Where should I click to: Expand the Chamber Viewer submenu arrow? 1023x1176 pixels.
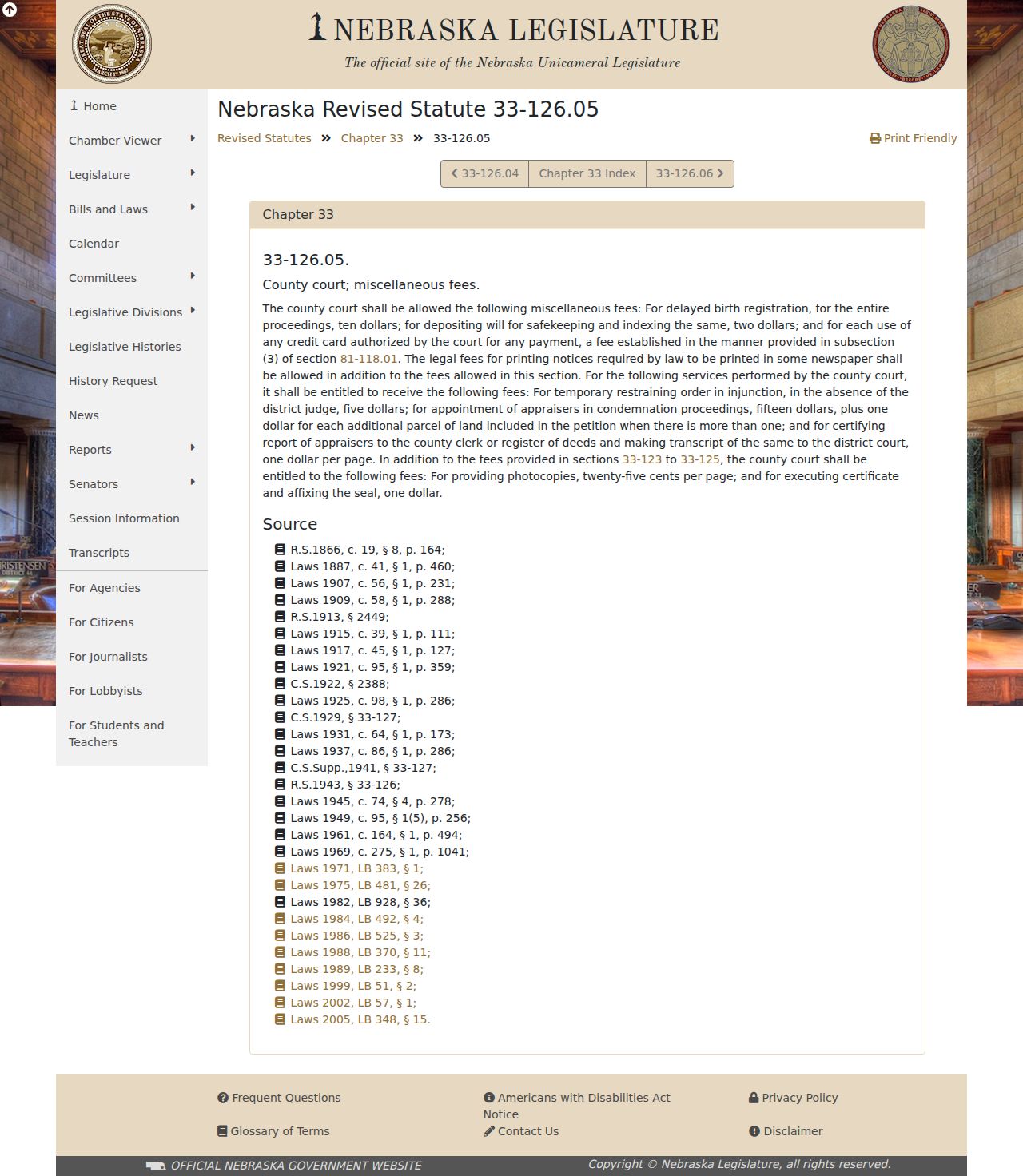[x=193, y=139]
